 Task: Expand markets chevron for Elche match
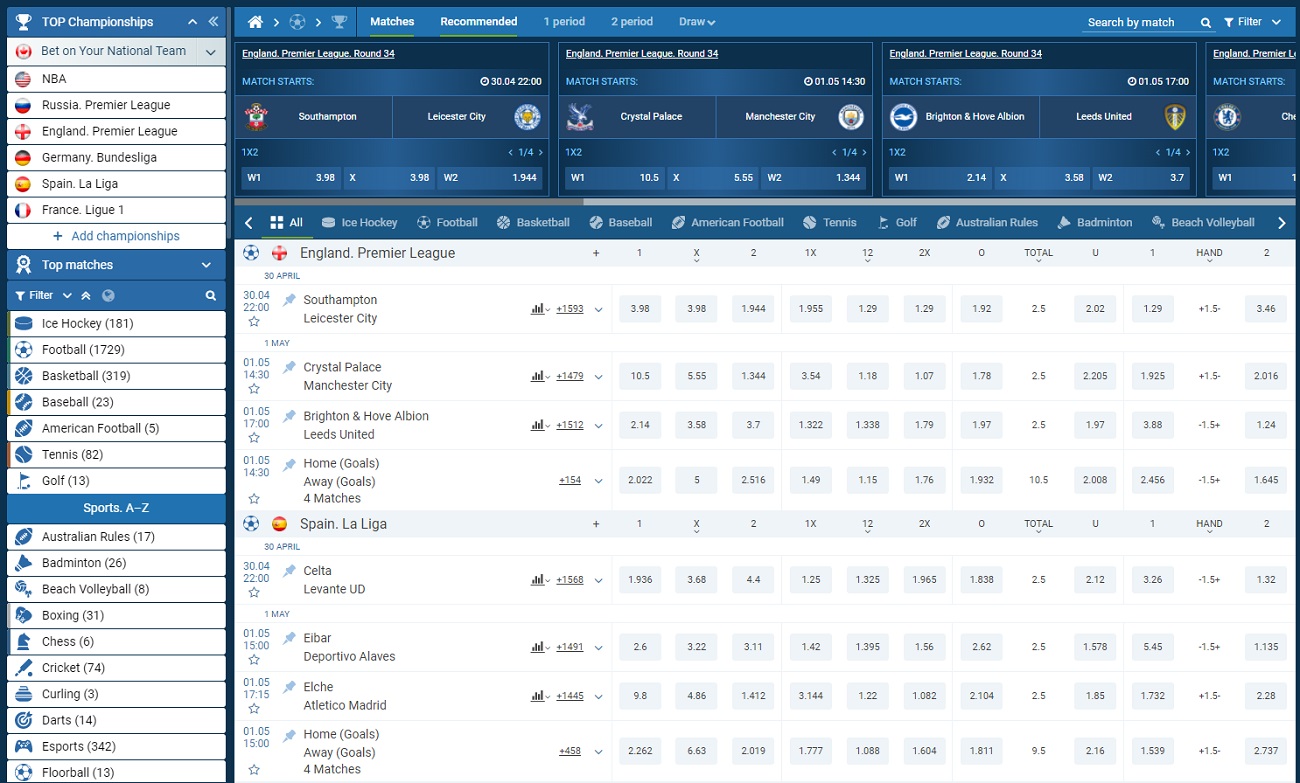(599, 696)
